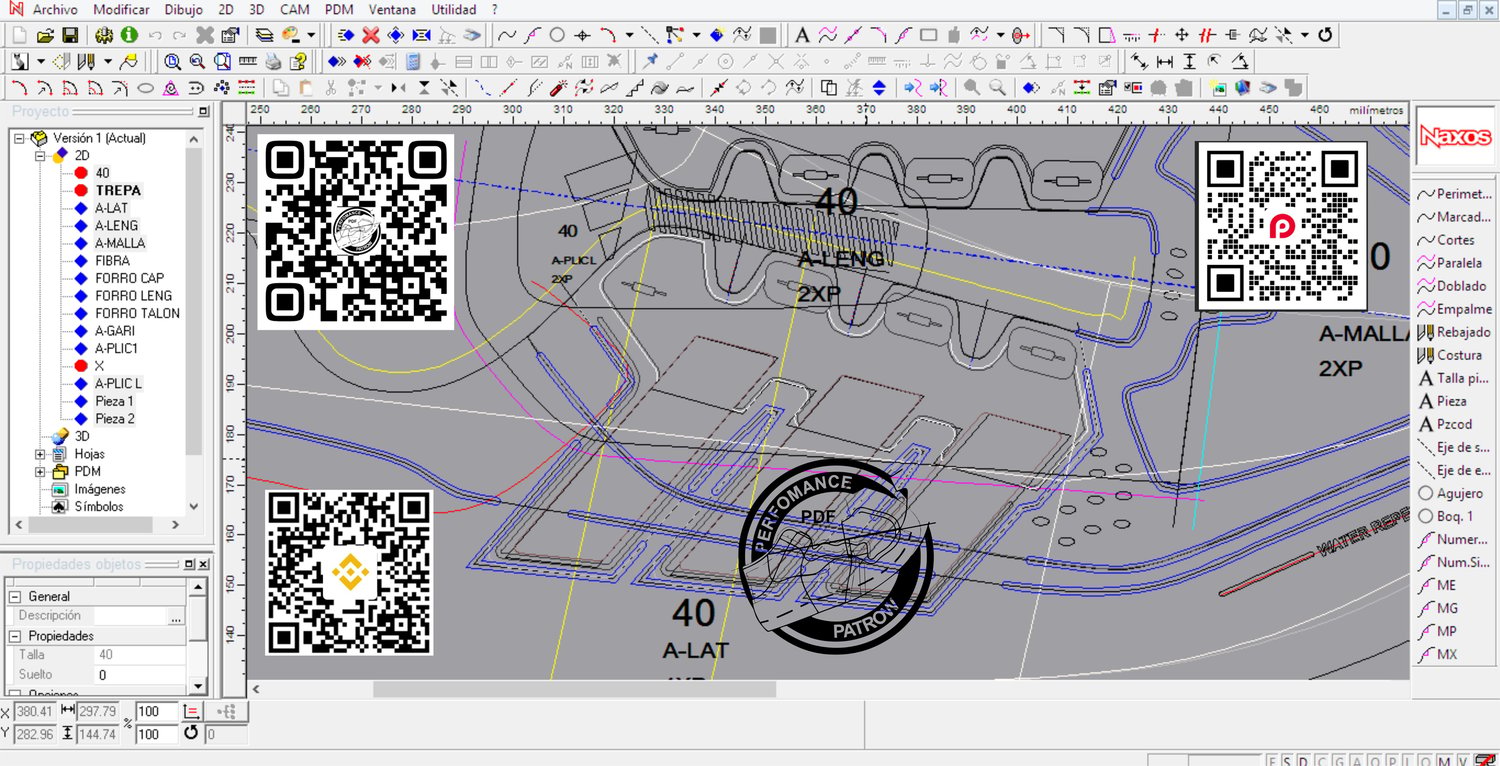This screenshot has height=766, width=1500.
Task: Click the four-arrow move tool
Action: click(1182, 35)
